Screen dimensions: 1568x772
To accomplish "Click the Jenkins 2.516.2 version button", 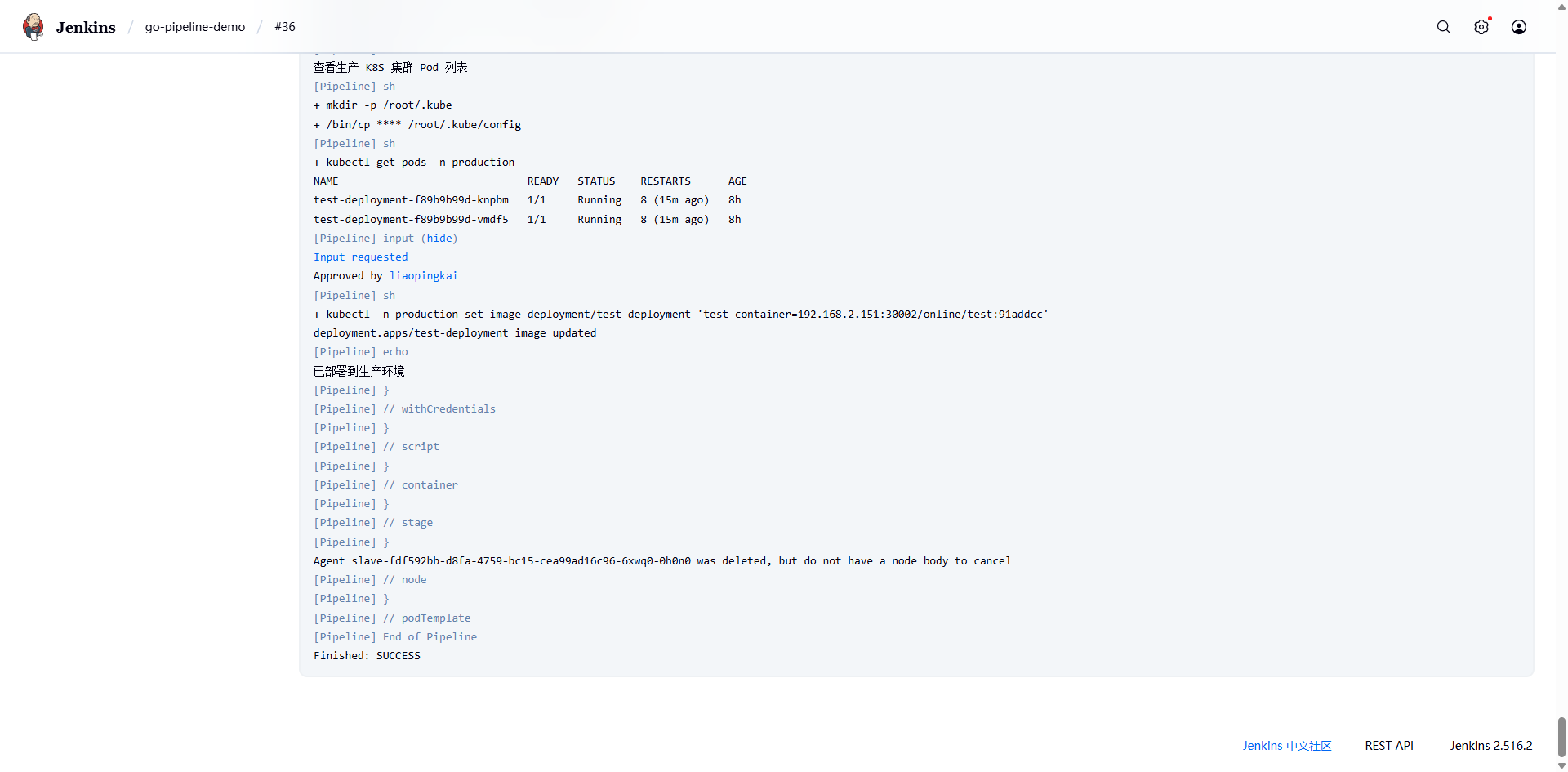I will (x=1490, y=746).
